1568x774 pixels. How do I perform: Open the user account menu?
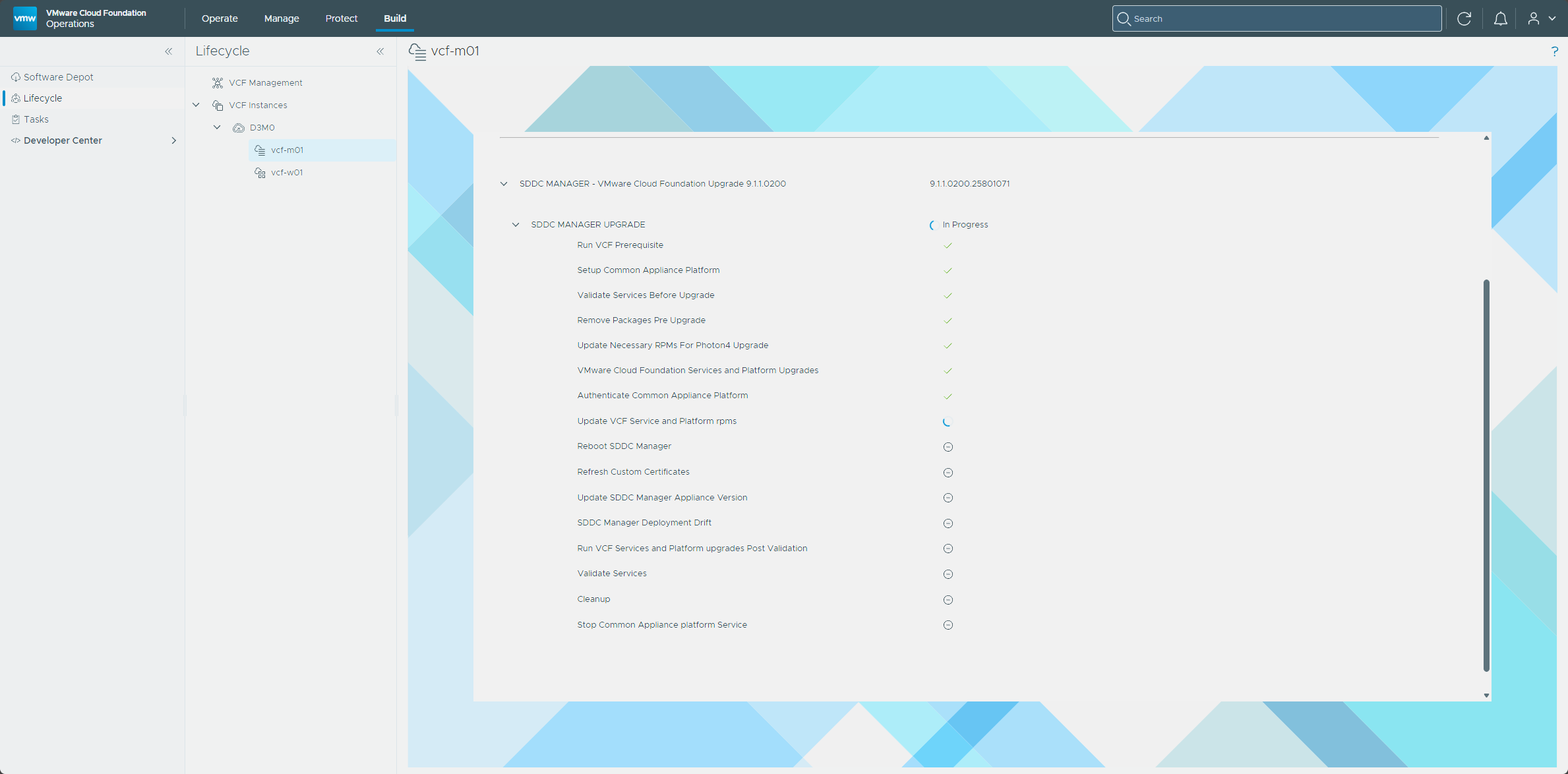click(x=1542, y=18)
